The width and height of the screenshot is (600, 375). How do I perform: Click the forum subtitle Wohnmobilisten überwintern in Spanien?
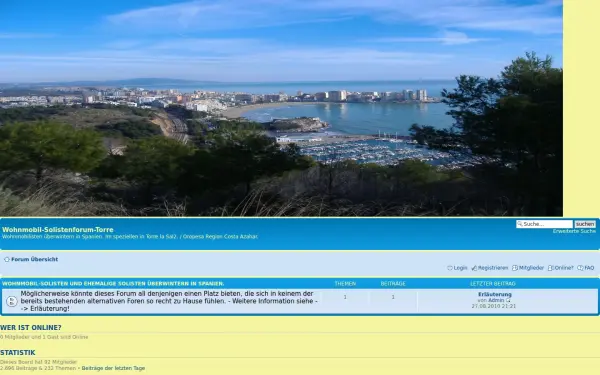tap(130, 236)
